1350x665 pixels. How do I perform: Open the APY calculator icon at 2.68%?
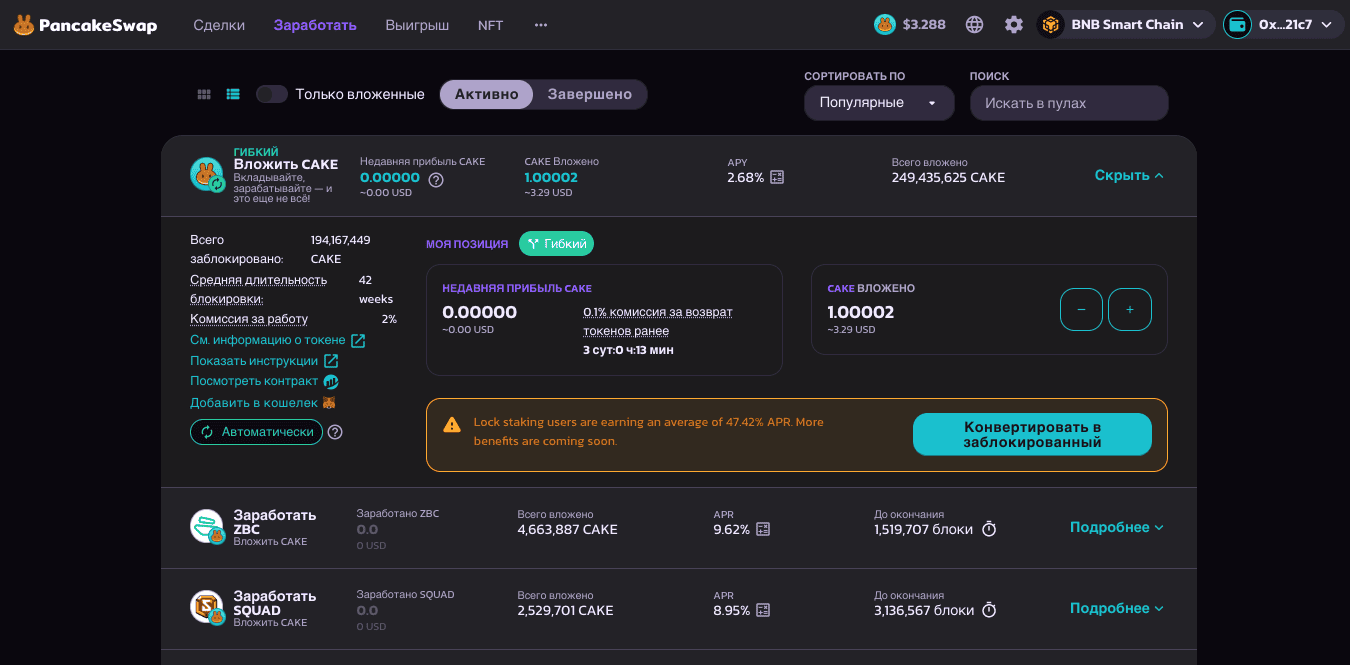pos(777,177)
